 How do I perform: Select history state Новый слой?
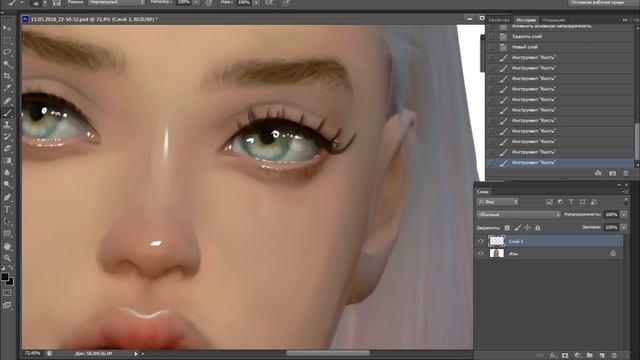click(560, 47)
